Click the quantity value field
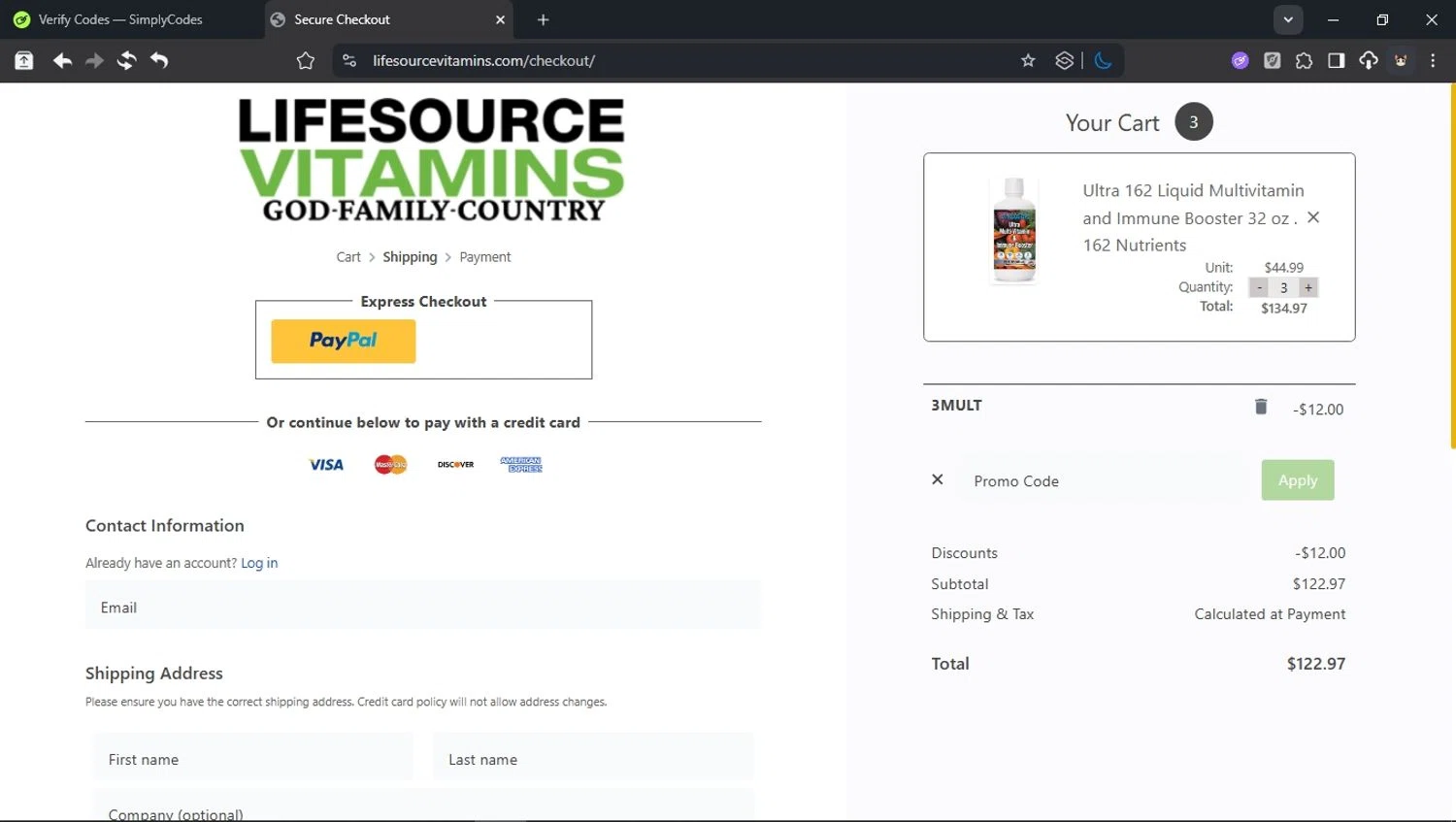Screen dimensions: 1456x822 pyautogui.click(x=1283, y=287)
